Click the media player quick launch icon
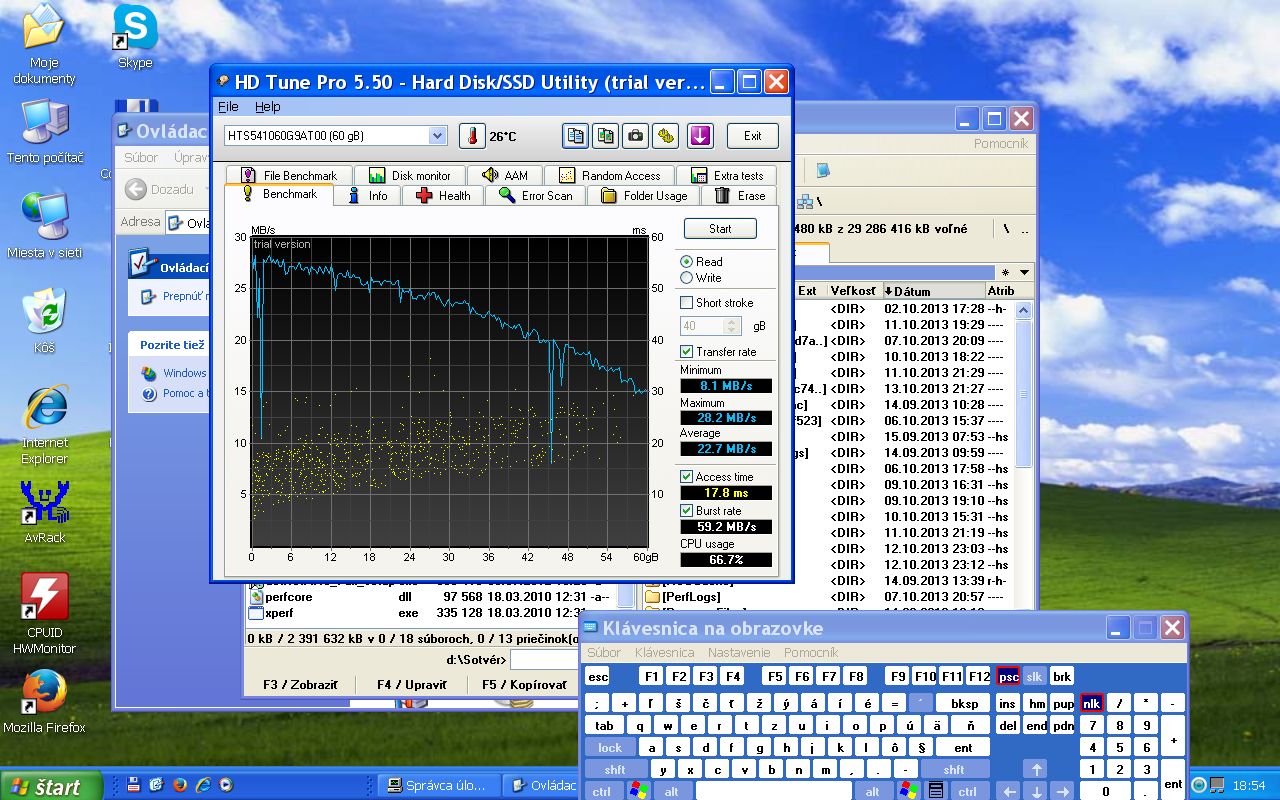The image size is (1280, 800). (226, 786)
